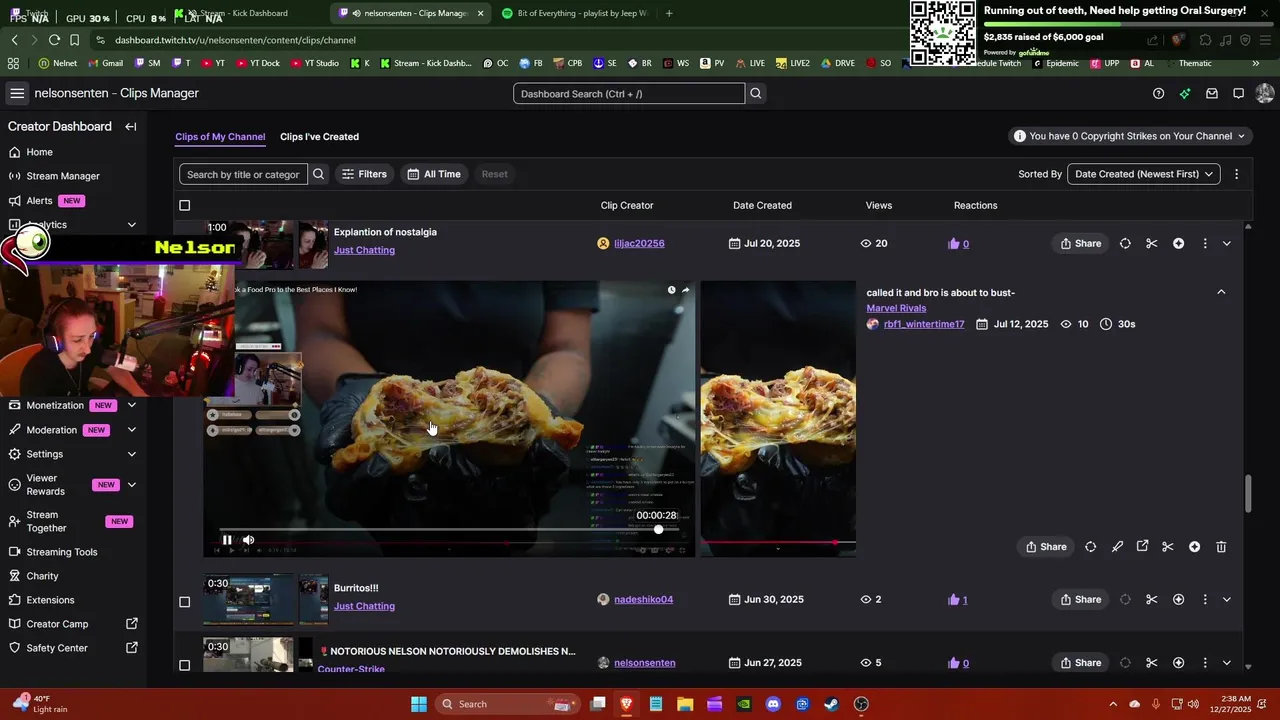Open expanded clip in new window icon
The image size is (1280, 720).
pyautogui.click(x=1143, y=546)
